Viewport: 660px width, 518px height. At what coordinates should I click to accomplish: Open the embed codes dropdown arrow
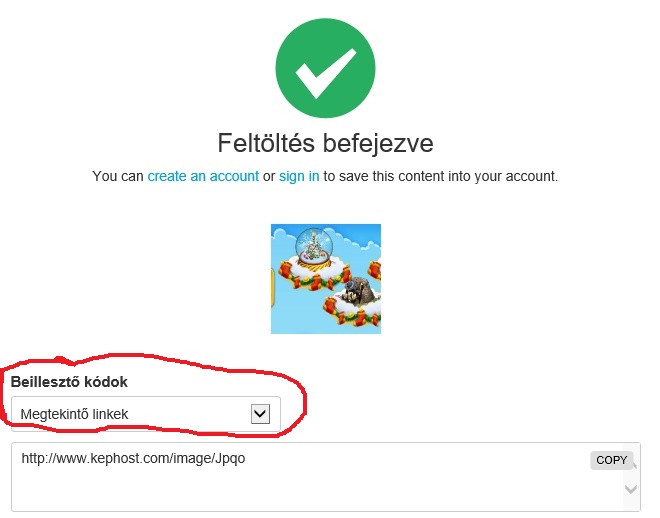[x=260, y=413]
